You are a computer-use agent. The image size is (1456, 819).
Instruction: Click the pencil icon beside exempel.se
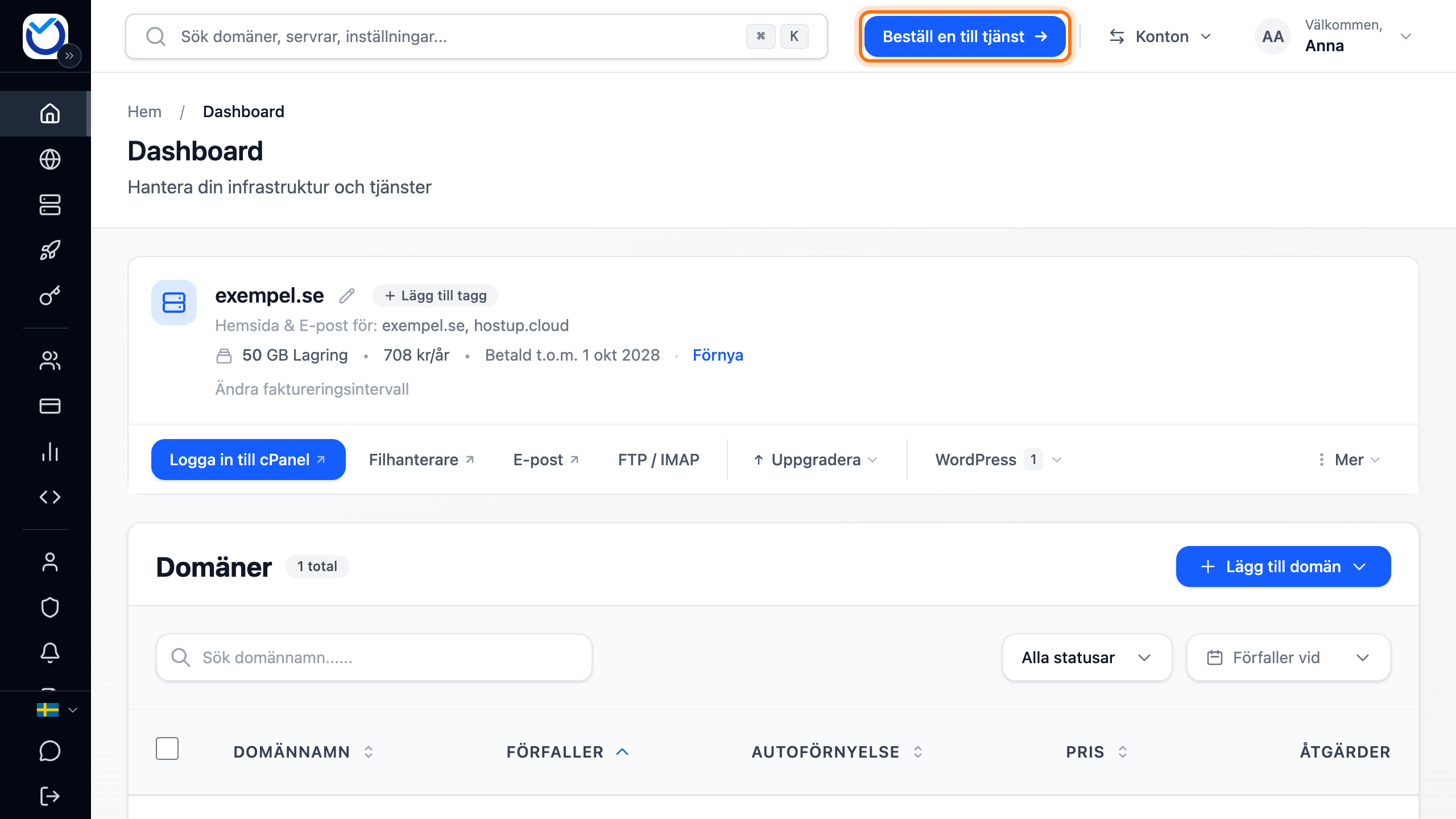click(347, 296)
